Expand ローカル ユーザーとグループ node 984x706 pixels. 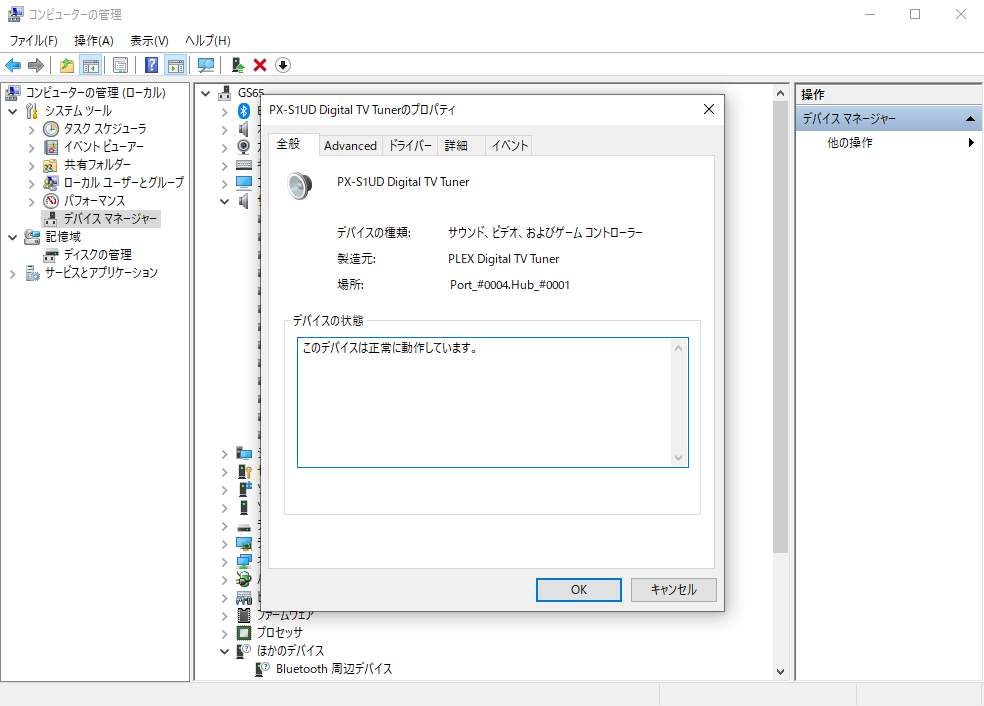[31, 184]
